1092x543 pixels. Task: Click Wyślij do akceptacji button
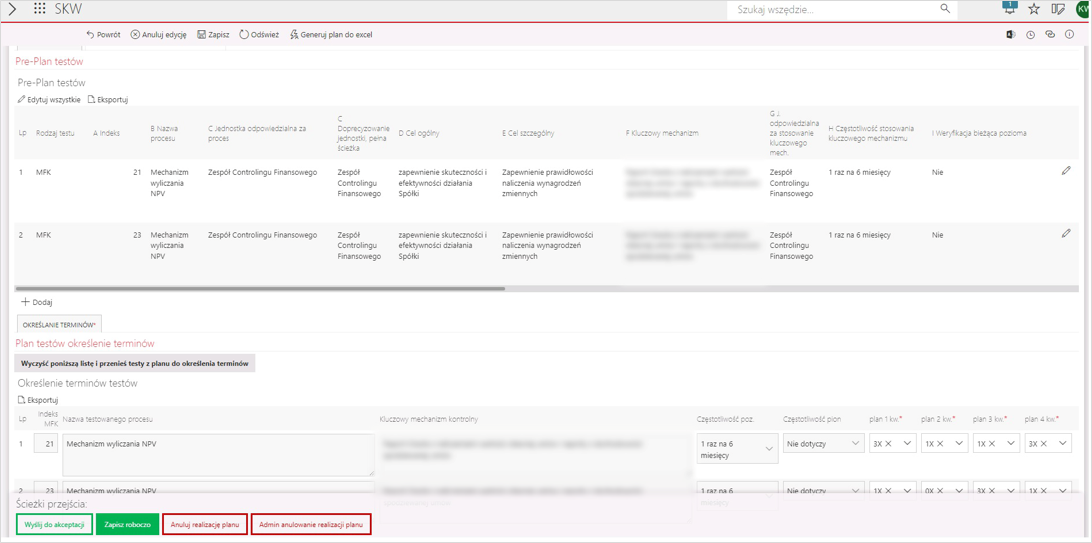[x=54, y=524]
